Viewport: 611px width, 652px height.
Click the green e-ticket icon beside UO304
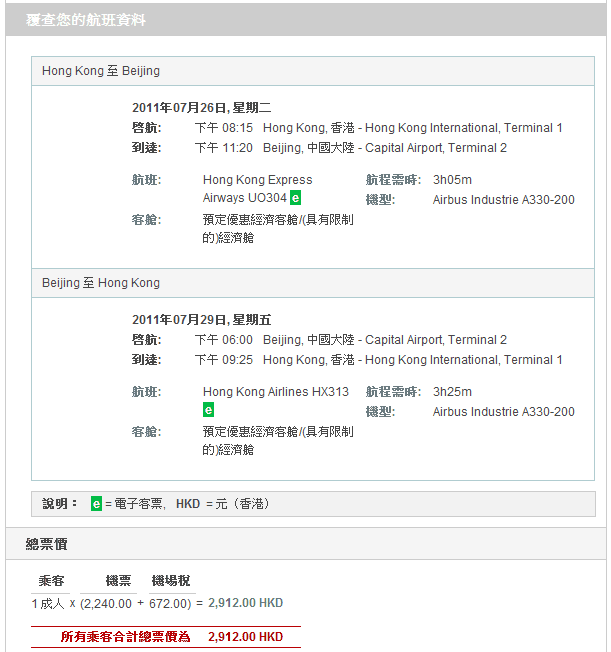pyautogui.click(x=295, y=198)
